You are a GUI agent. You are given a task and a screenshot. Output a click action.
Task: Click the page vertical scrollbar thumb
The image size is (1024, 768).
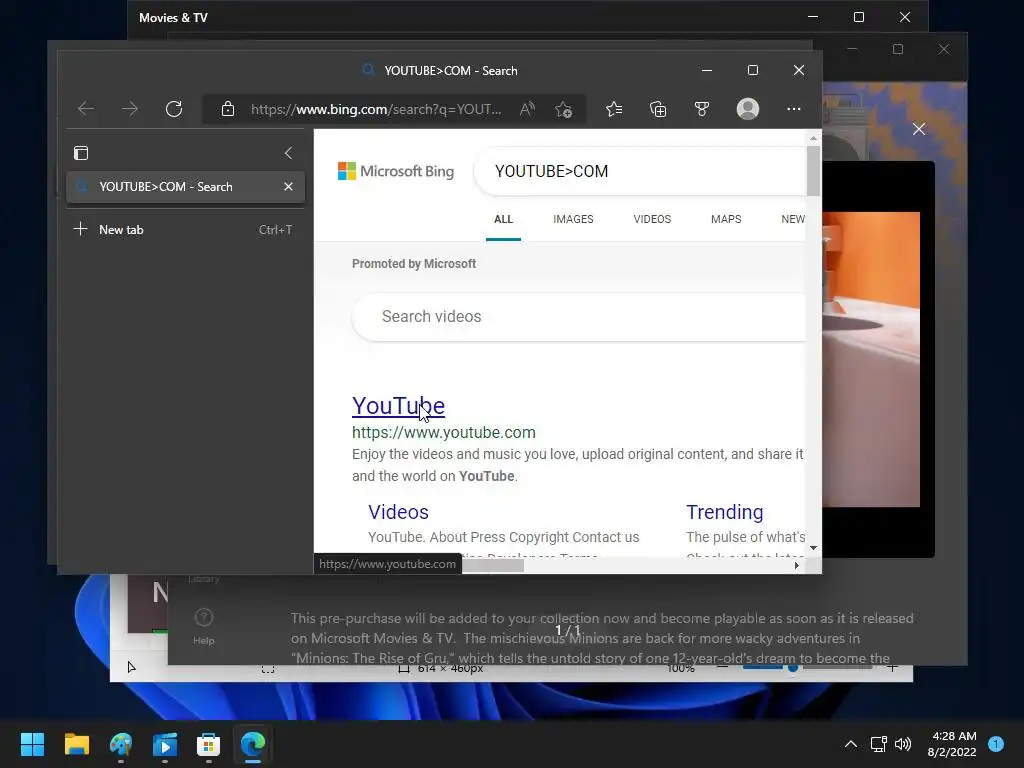point(813,170)
